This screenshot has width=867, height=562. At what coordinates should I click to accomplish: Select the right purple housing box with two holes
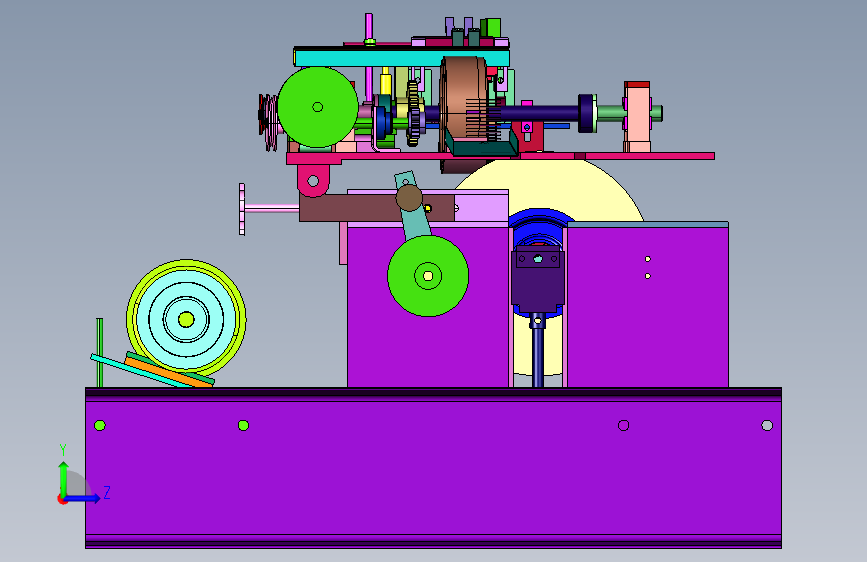647,305
